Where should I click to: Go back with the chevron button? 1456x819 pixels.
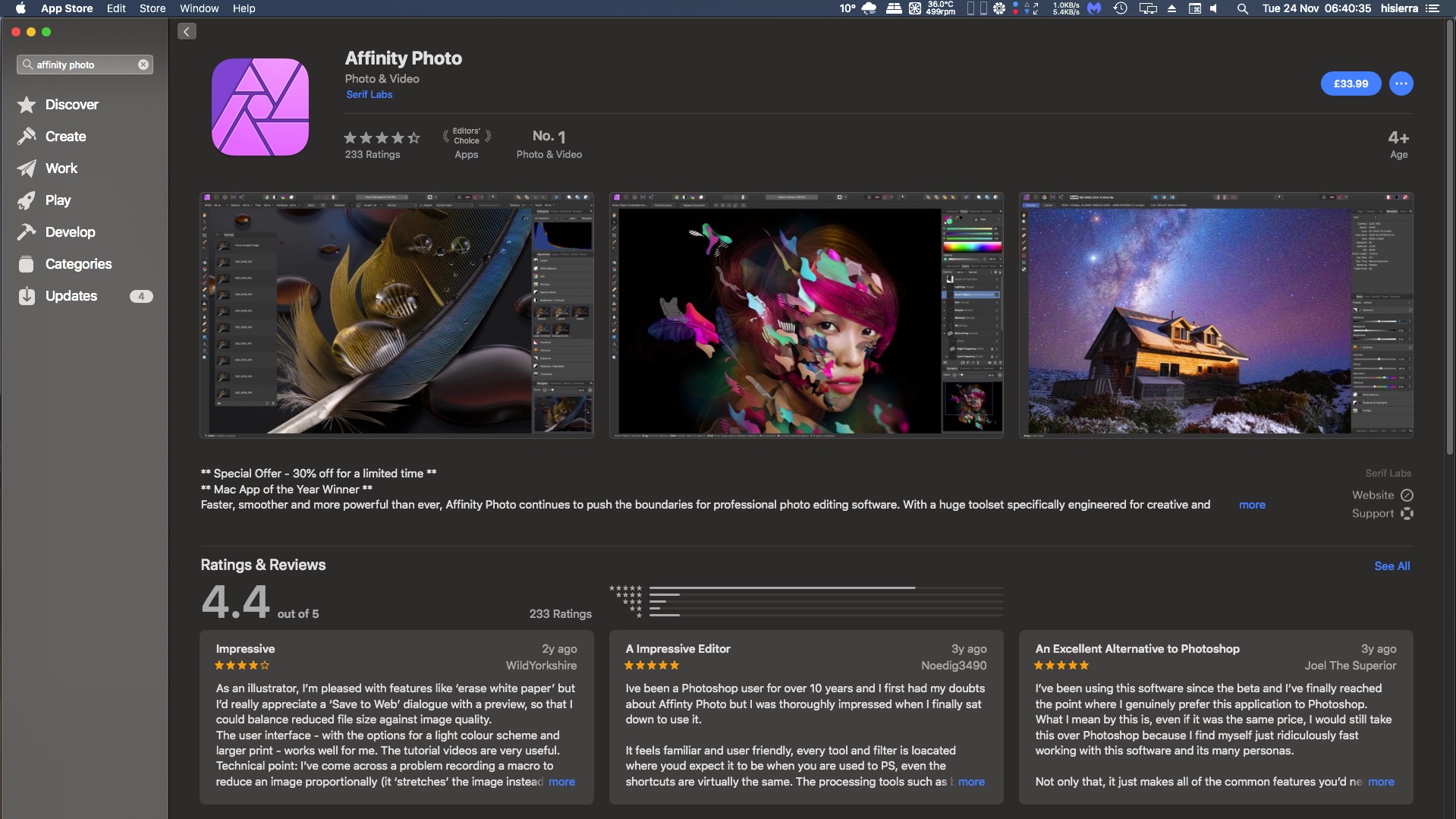[x=187, y=31]
